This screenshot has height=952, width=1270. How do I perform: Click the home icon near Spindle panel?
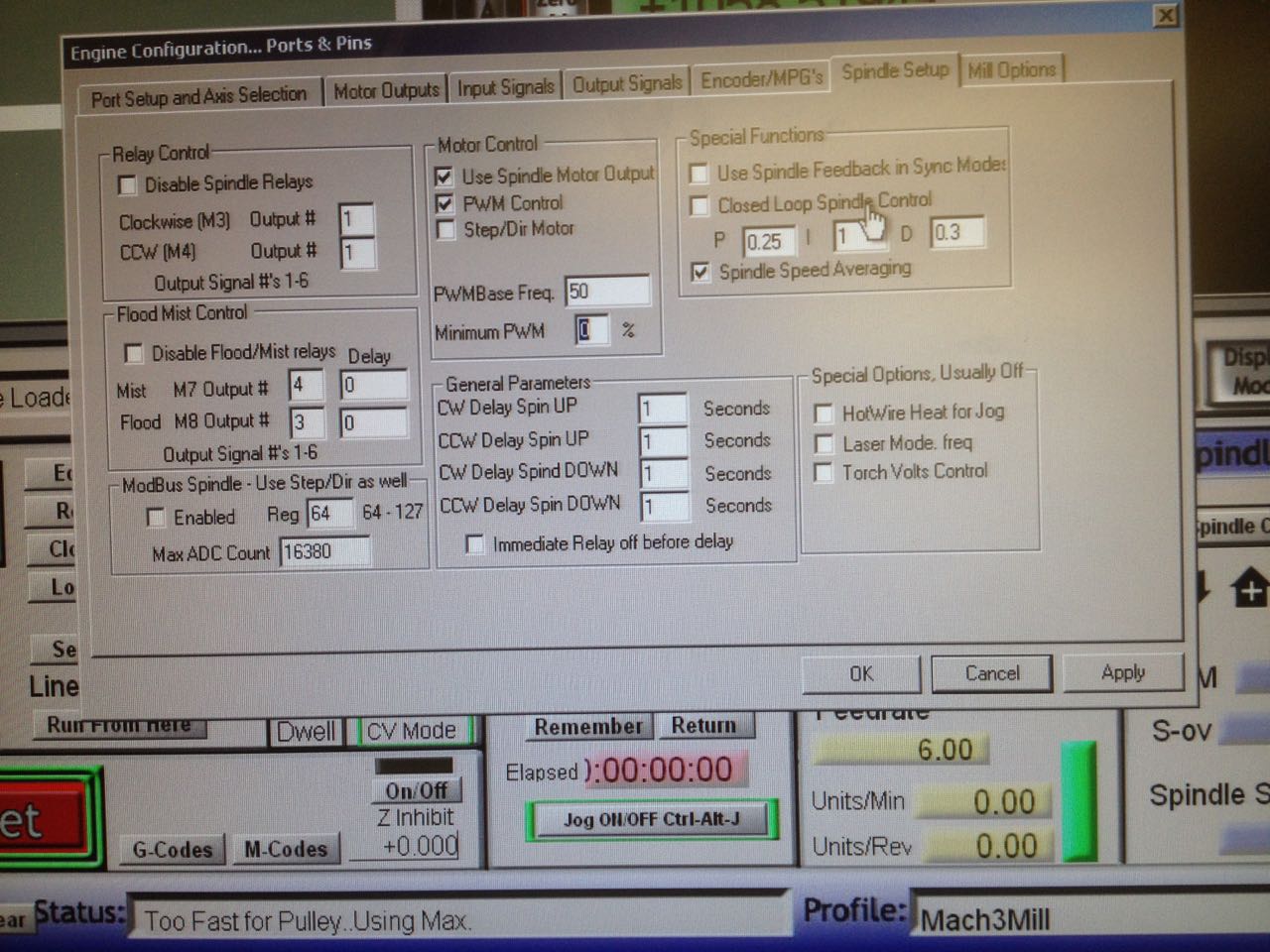(1249, 589)
